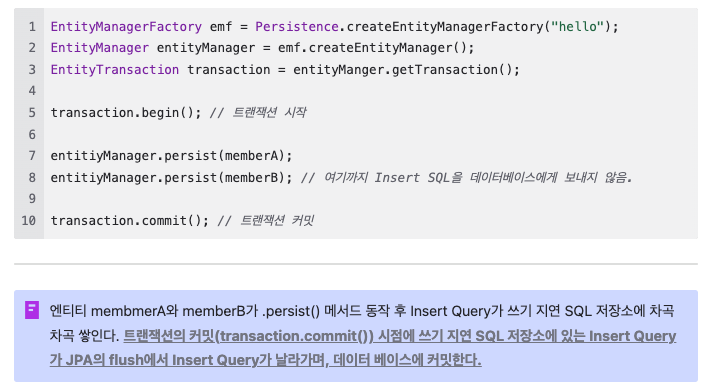Click the '// 트랜잭션 시작' comment
Viewport: 711px width, 392px height.
(258, 113)
